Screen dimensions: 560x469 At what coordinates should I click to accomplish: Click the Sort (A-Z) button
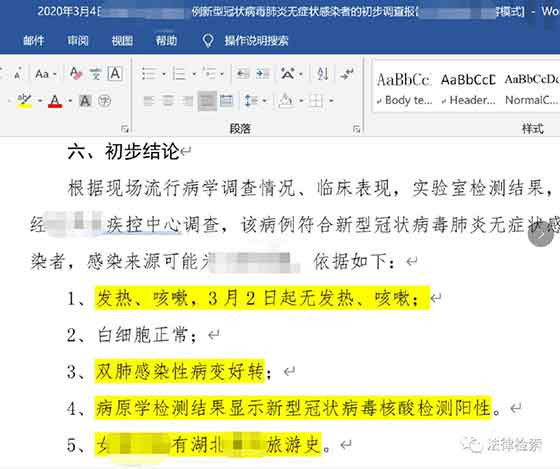[323, 74]
